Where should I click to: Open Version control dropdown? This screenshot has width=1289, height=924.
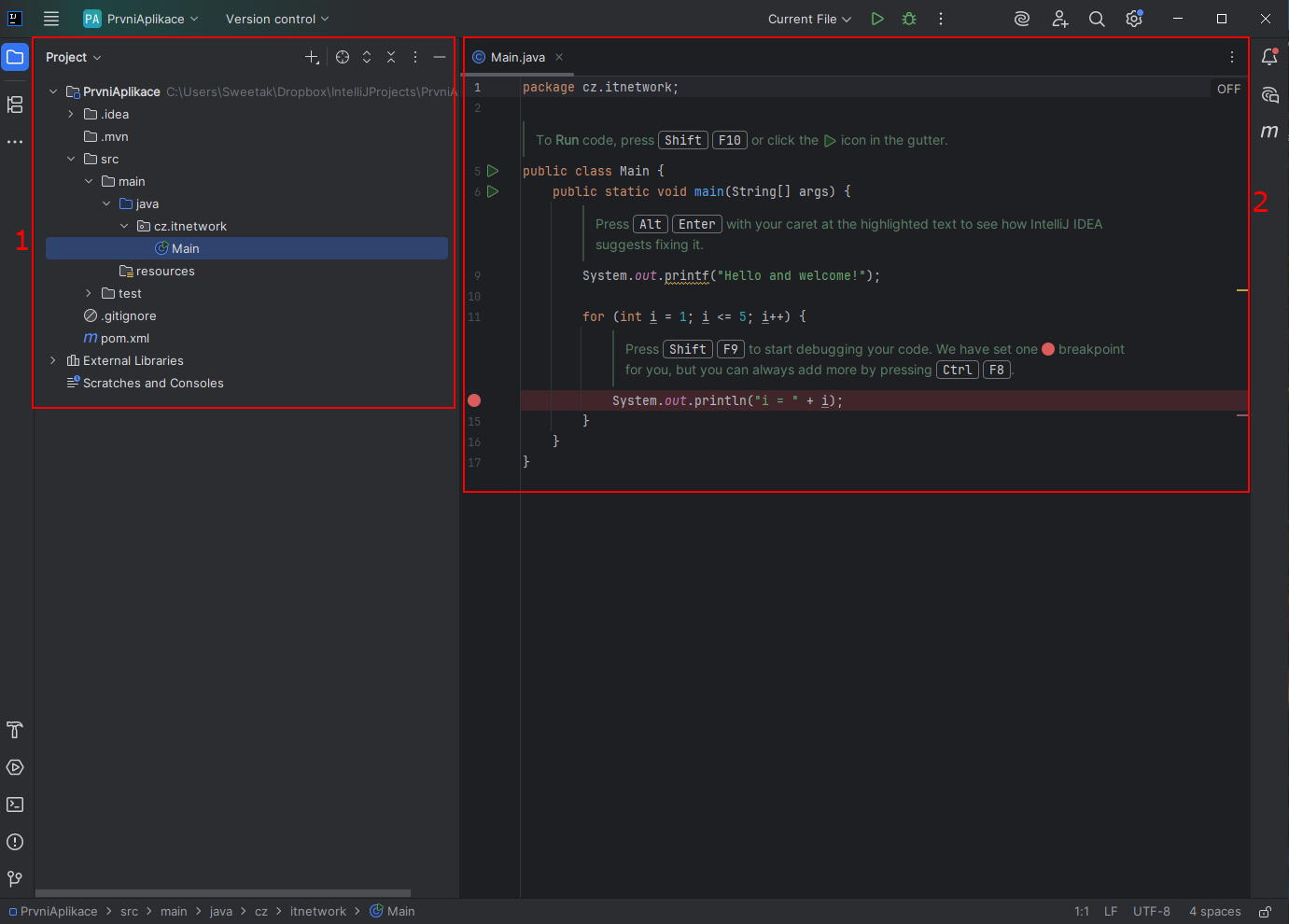pos(277,19)
